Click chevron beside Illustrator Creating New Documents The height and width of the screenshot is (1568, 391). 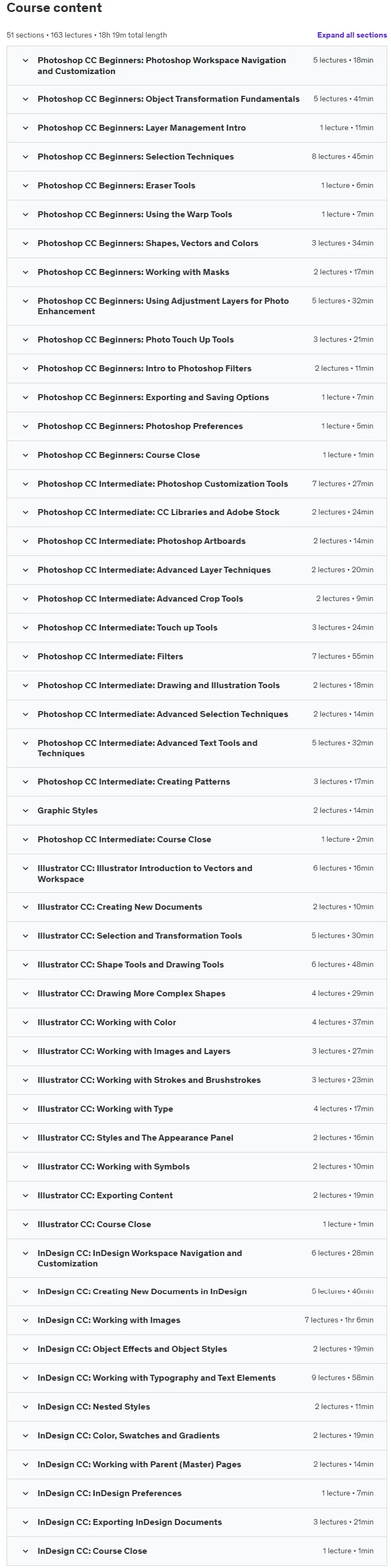pos(26,907)
